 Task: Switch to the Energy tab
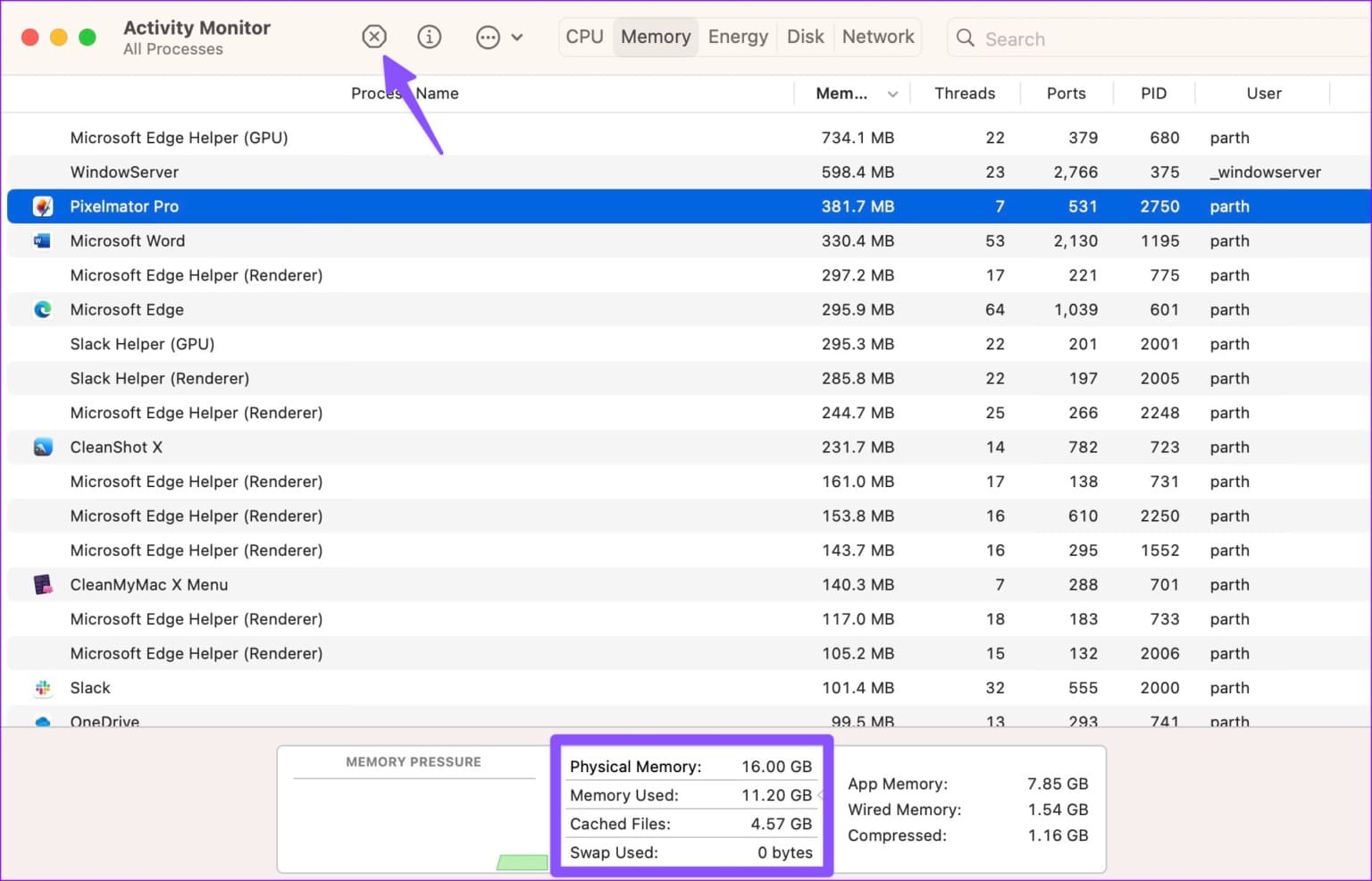tap(738, 37)
